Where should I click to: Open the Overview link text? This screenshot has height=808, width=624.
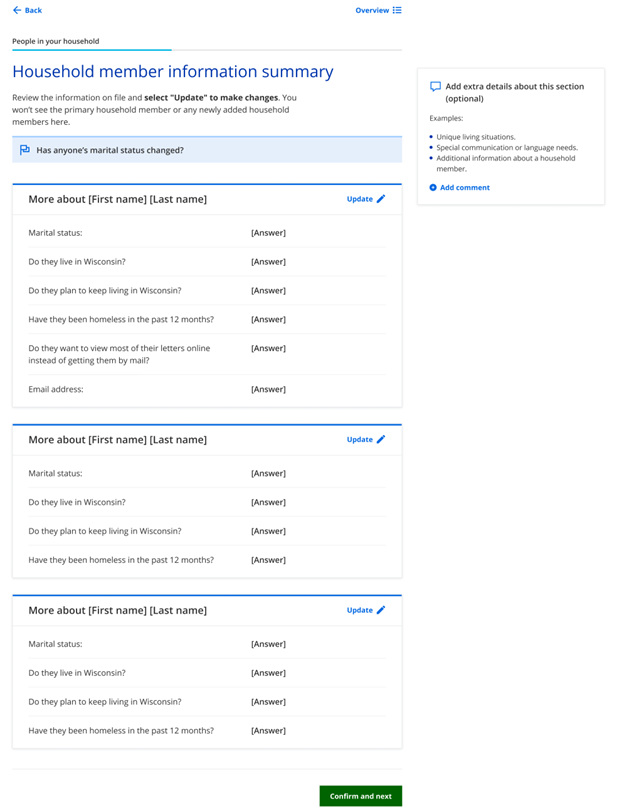click(x=372, y=10)
